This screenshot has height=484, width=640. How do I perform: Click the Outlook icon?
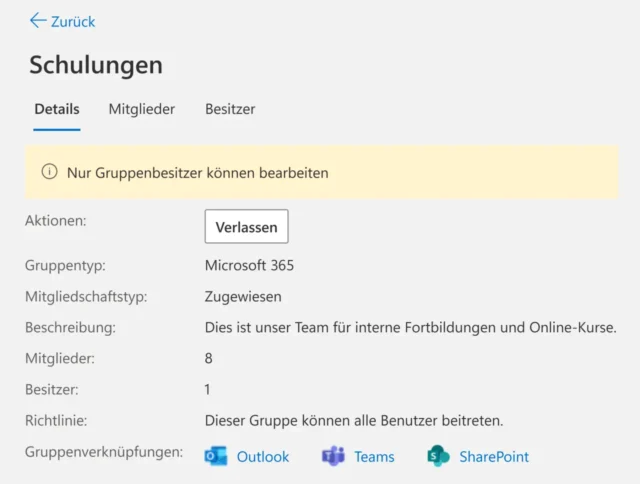pyautogui.click(x=216, y=456)
